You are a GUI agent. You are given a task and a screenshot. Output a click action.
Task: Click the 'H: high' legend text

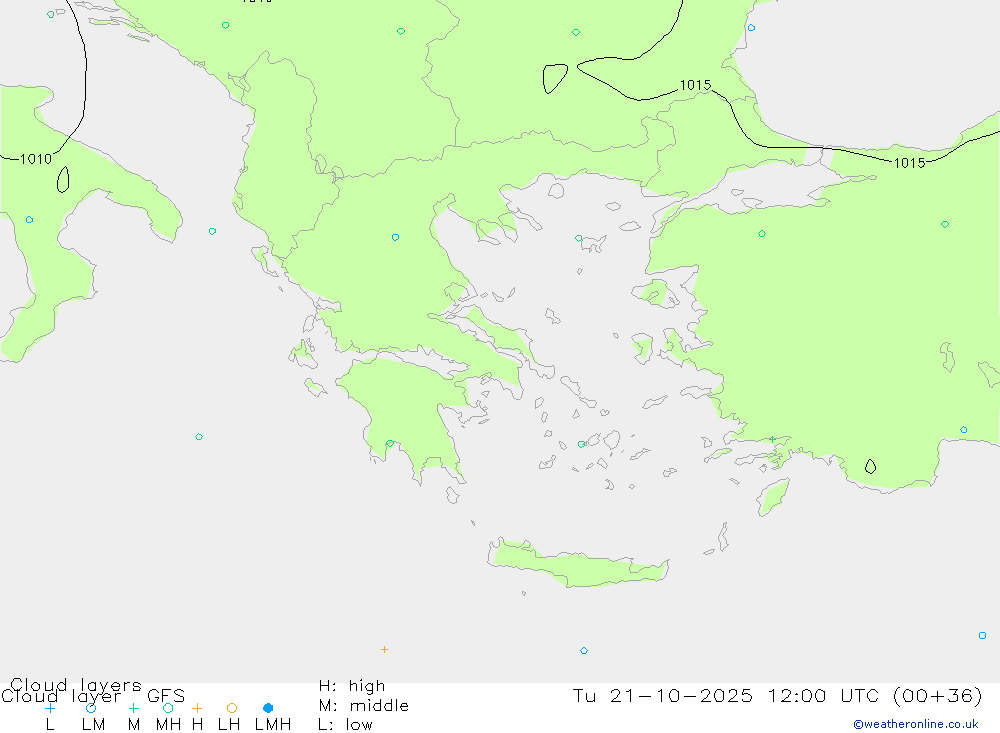[x=352, y=686]
